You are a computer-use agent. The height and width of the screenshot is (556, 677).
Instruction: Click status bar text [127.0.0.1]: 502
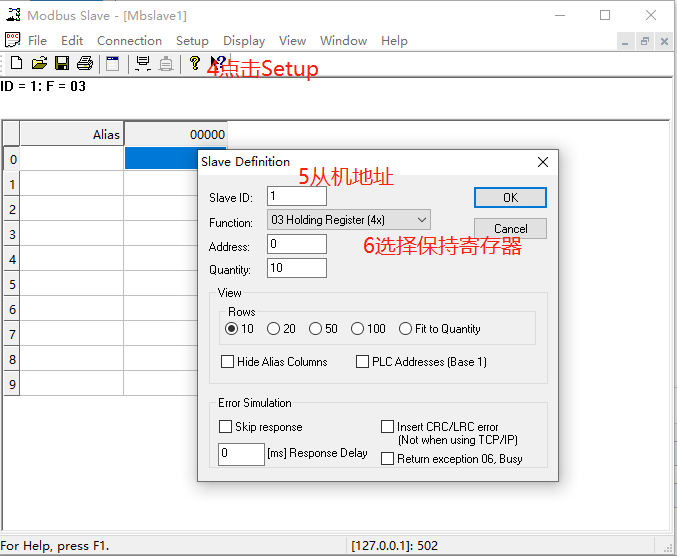[x=394, y=546]
